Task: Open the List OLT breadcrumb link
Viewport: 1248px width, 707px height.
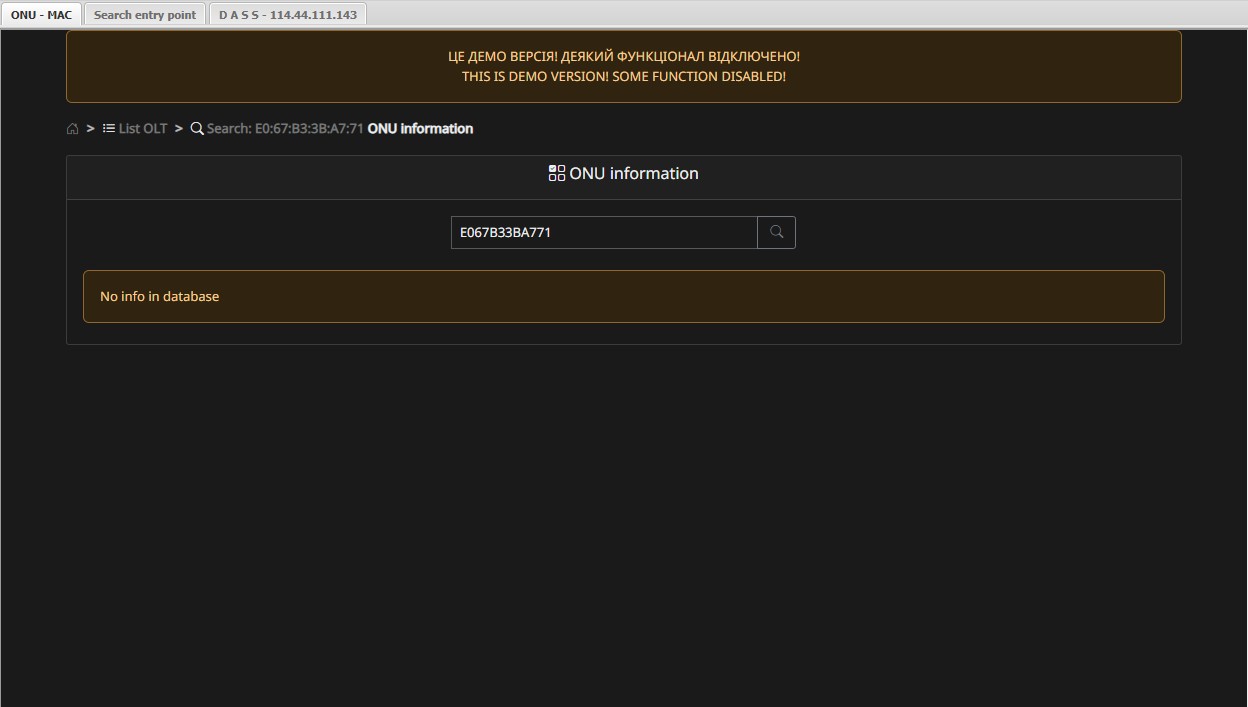Action: click(x=143, y=128)
